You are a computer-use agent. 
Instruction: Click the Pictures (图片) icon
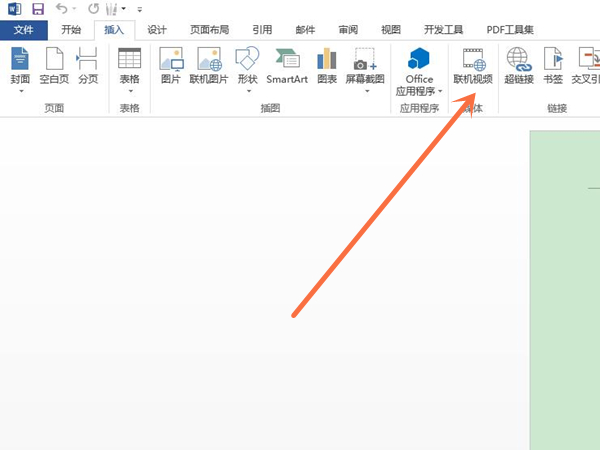(x=171, y=62)
